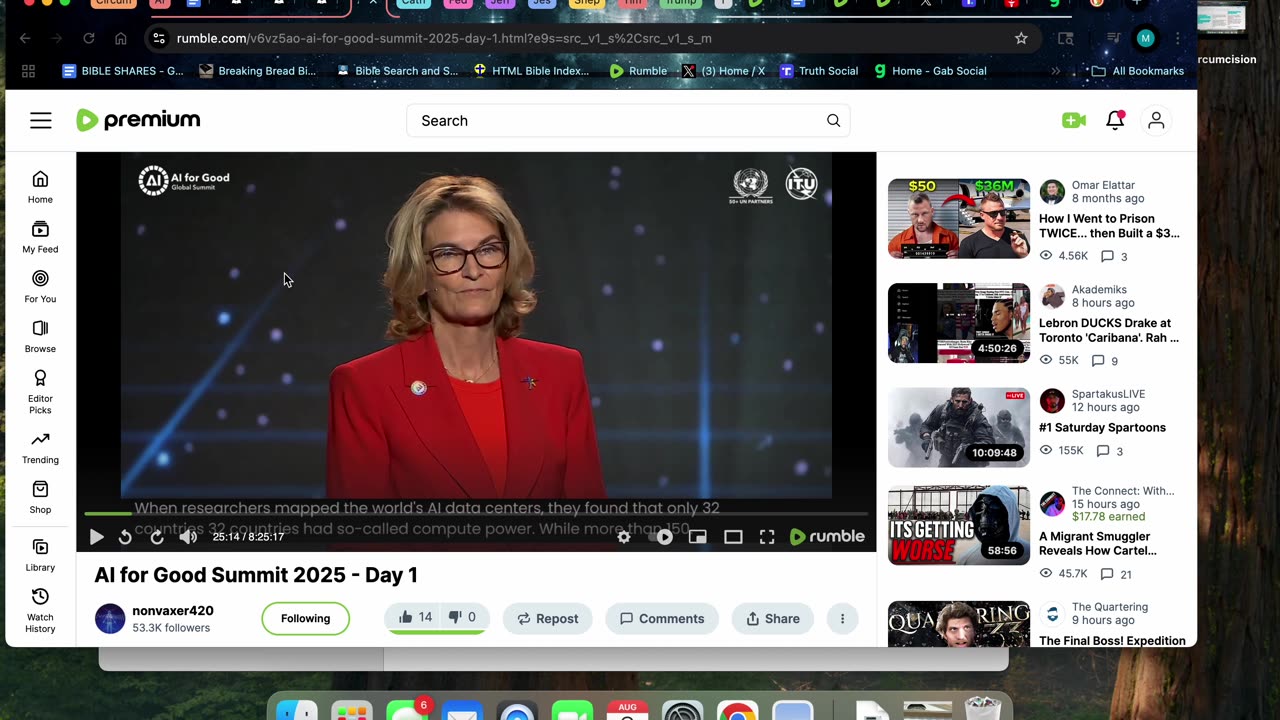The image size is (1280, 720).
Task: Click the browser back arrow
Action: (x=26, y=38)
